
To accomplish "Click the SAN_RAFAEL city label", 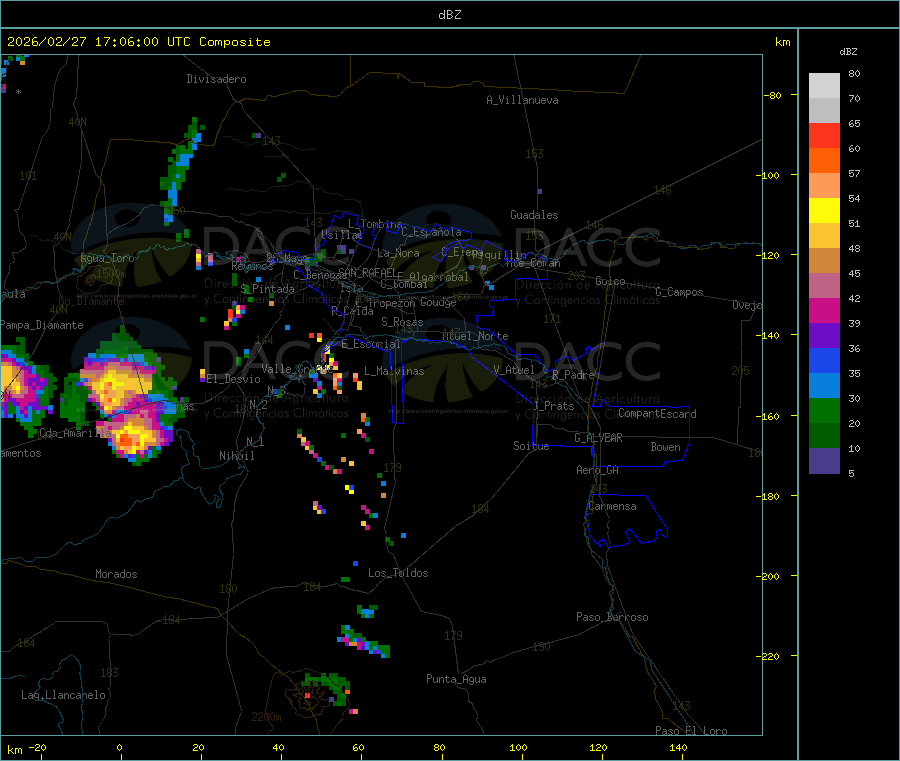I will click(x=367, y=272).
